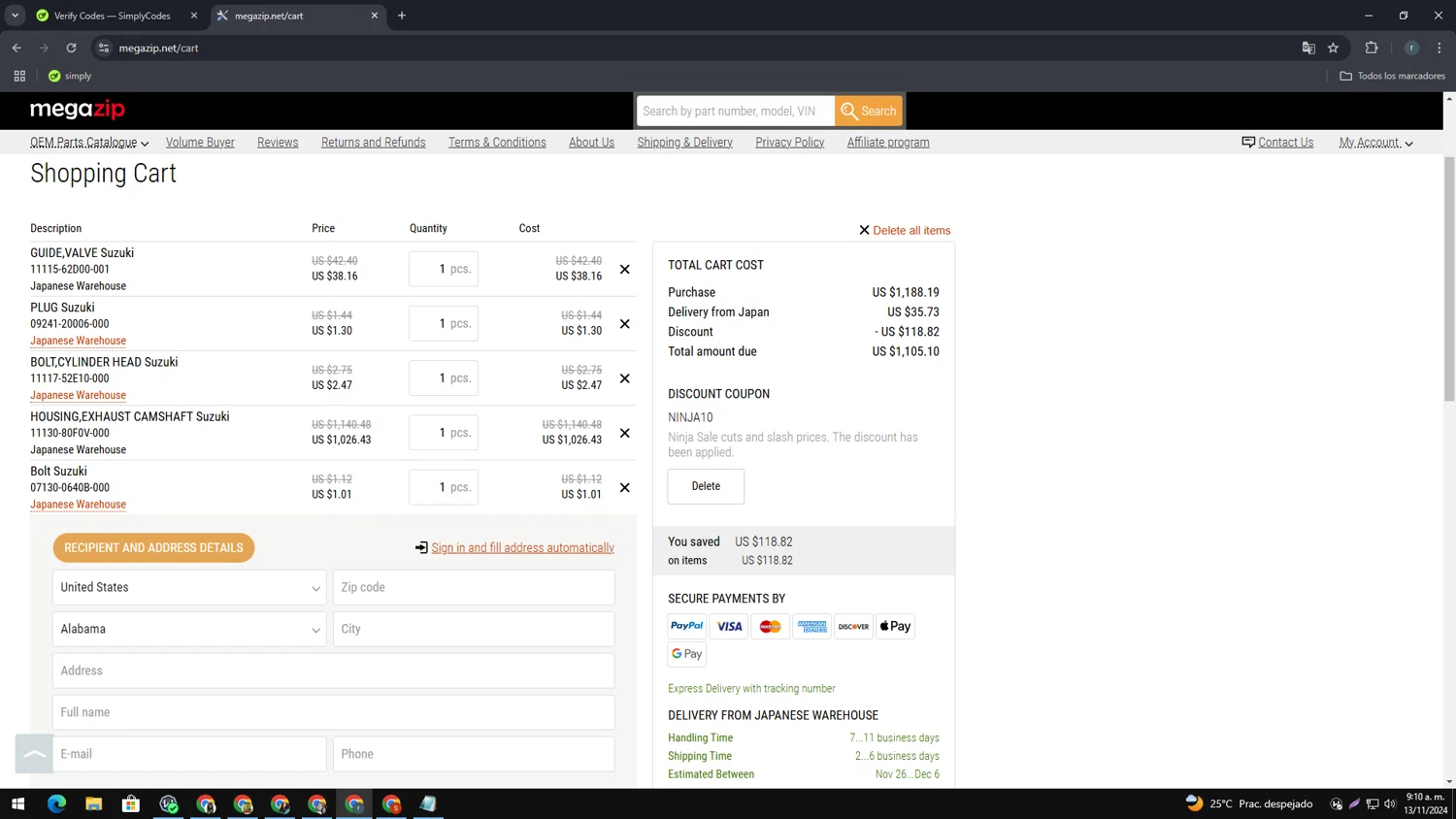Click Japanese Warehouse link under BOLT,CYLINDER HEAD

(78, 395)
